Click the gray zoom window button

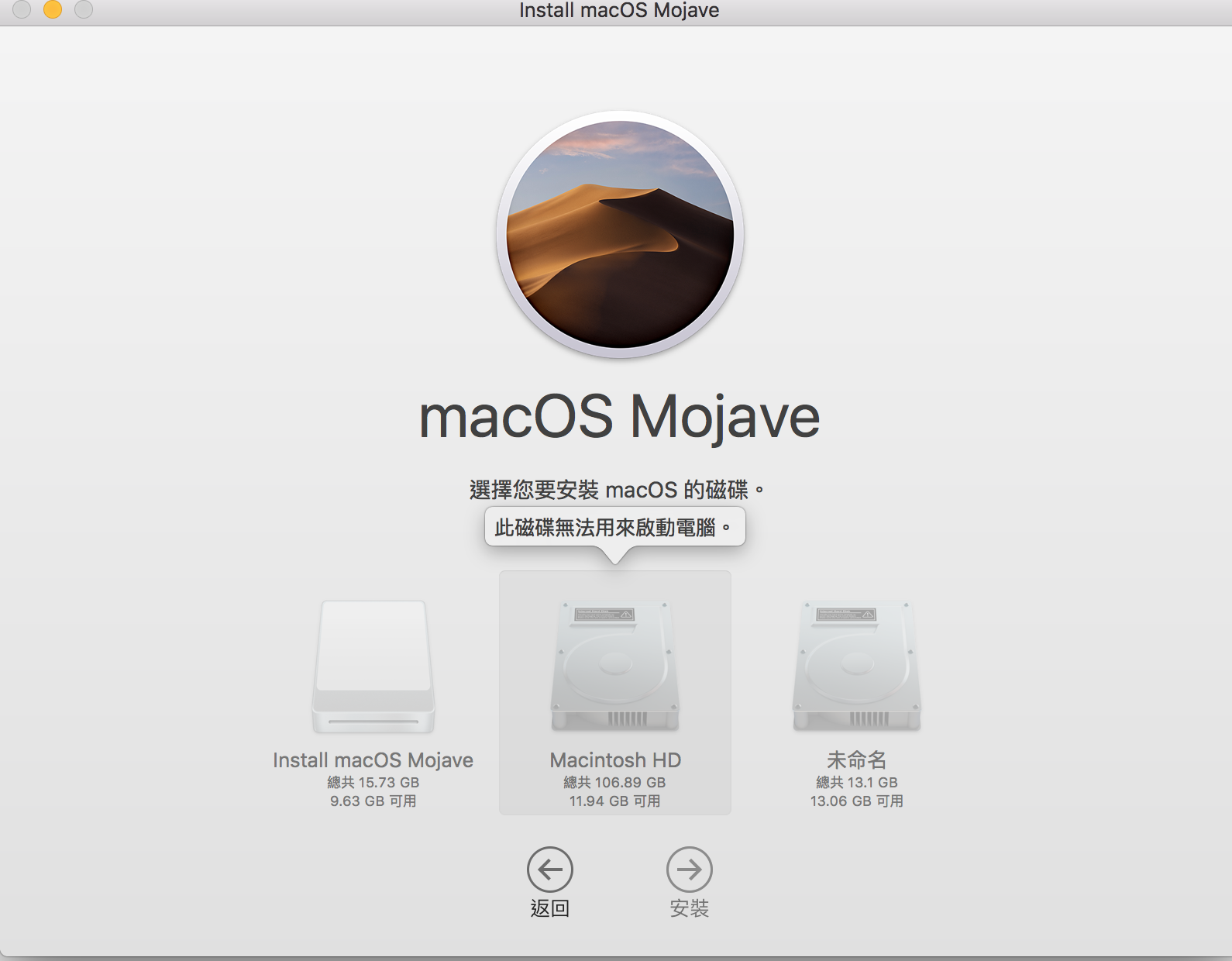(84, 9)
